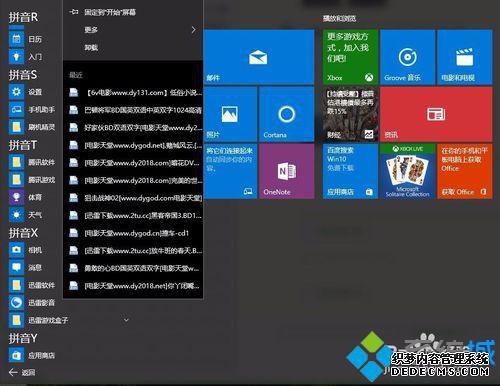Open the Movies & TV (电影和电视) tile

[465, 57]
